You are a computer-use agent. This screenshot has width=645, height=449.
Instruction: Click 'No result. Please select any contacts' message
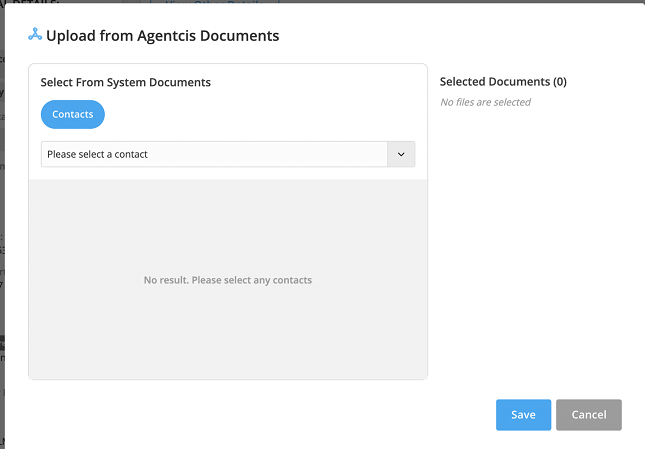click(x=228, y=280)
